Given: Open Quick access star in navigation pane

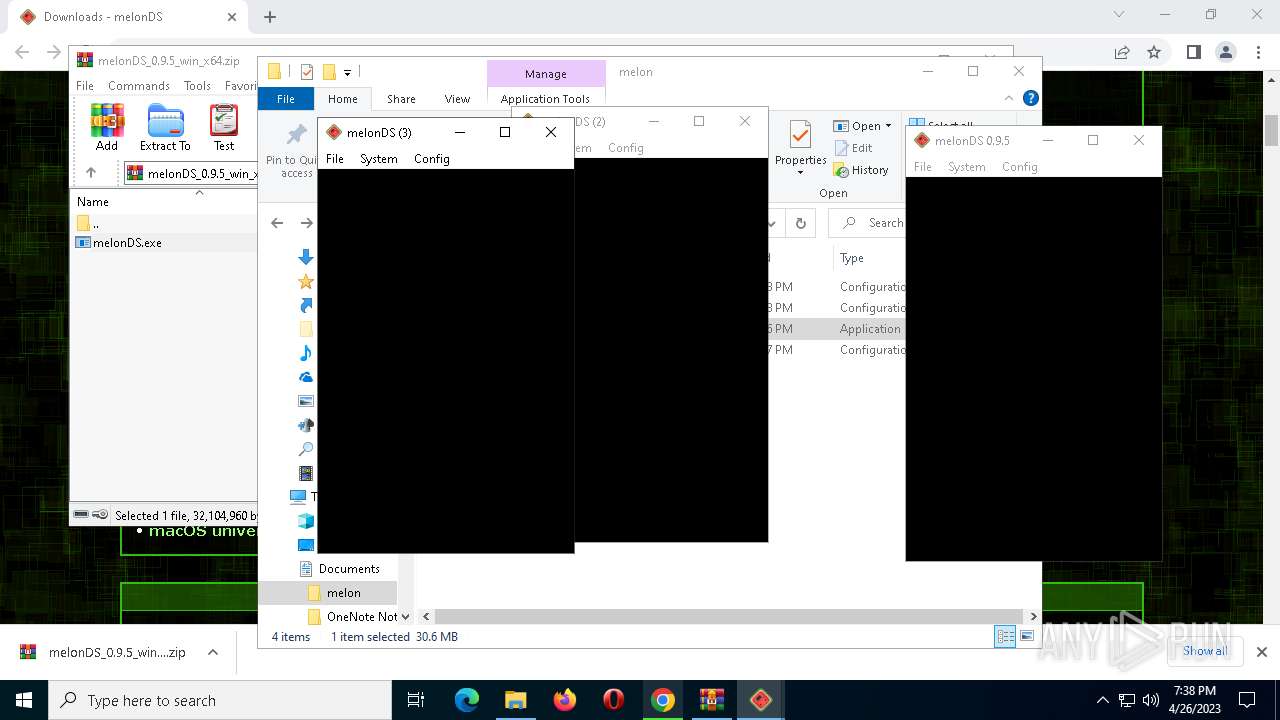Looking at the screenshot, I should pyautogui.click(x=306, y=281).
